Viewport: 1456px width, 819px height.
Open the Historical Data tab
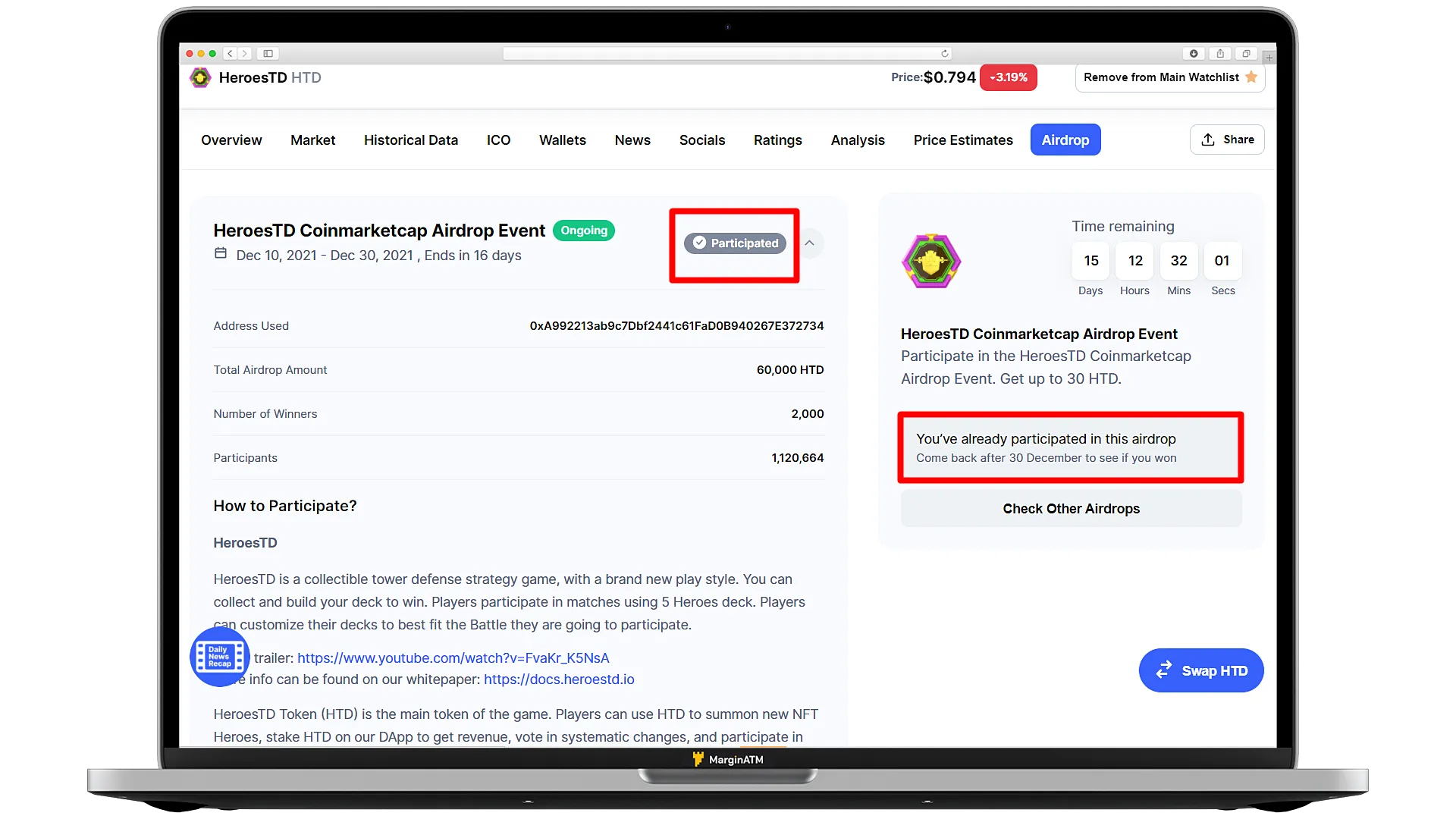pyautogui.click(x=411, y=140)
